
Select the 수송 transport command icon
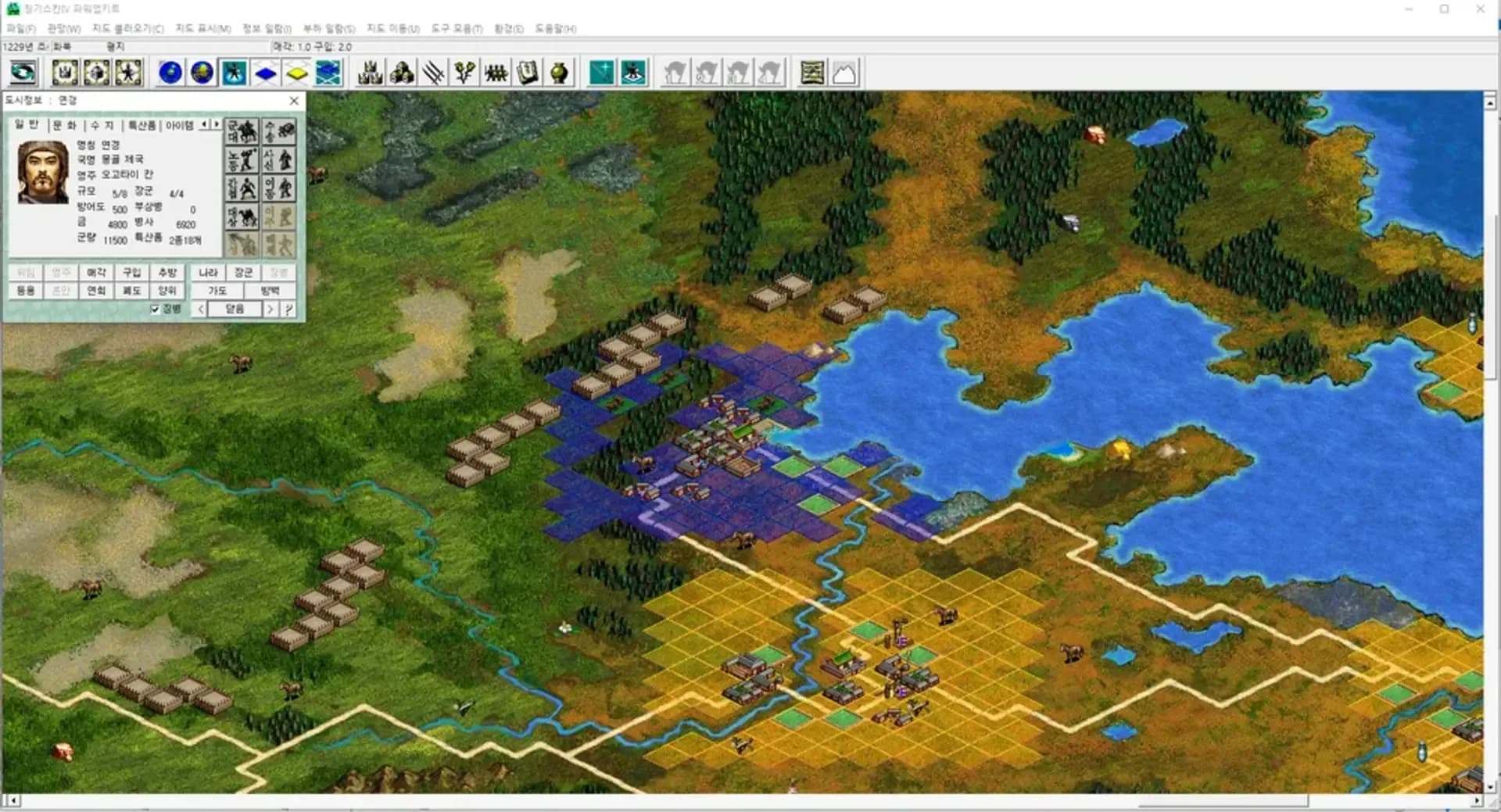click(279, 131)
